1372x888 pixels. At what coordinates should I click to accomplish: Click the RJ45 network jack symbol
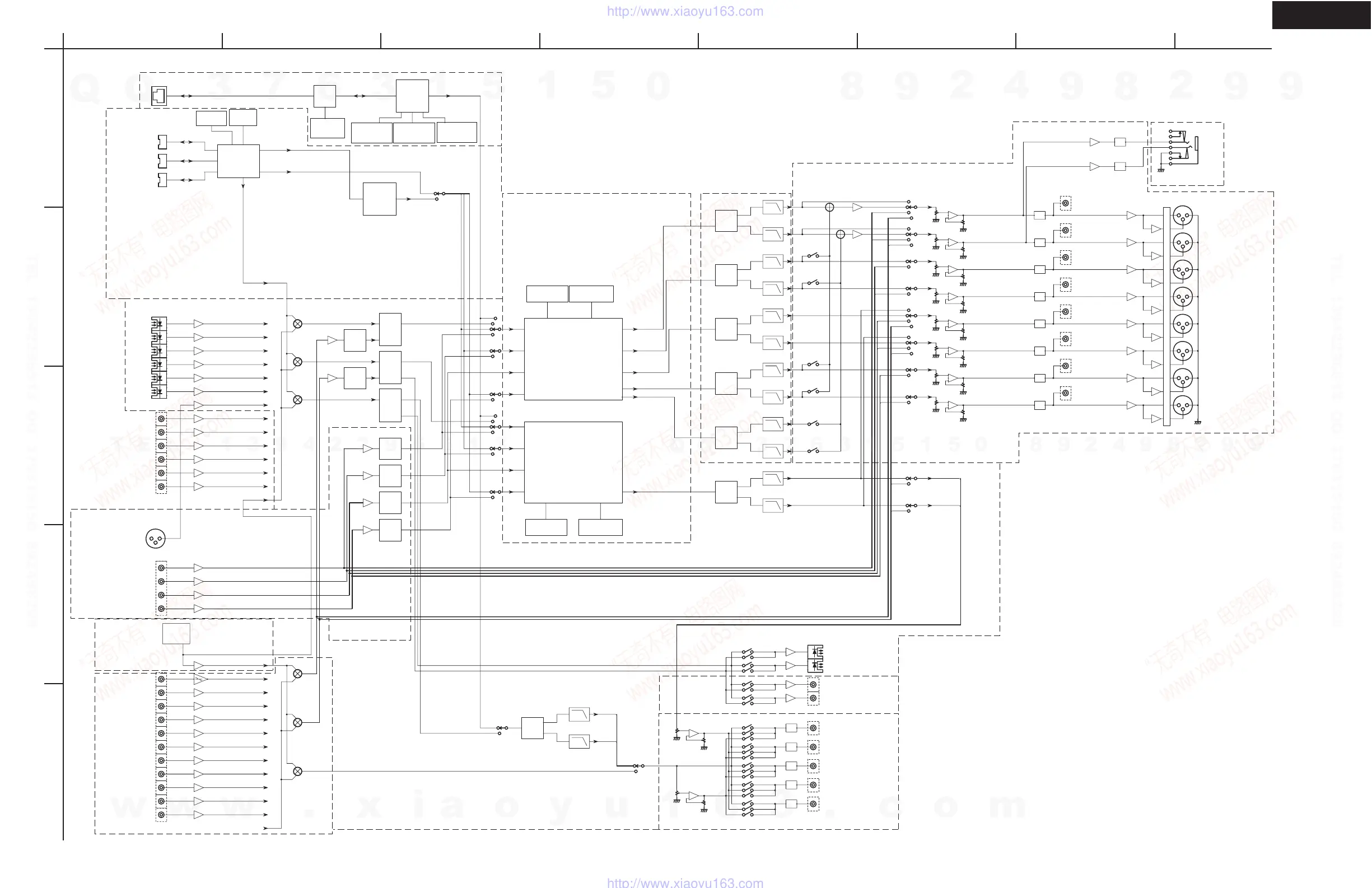159,96
